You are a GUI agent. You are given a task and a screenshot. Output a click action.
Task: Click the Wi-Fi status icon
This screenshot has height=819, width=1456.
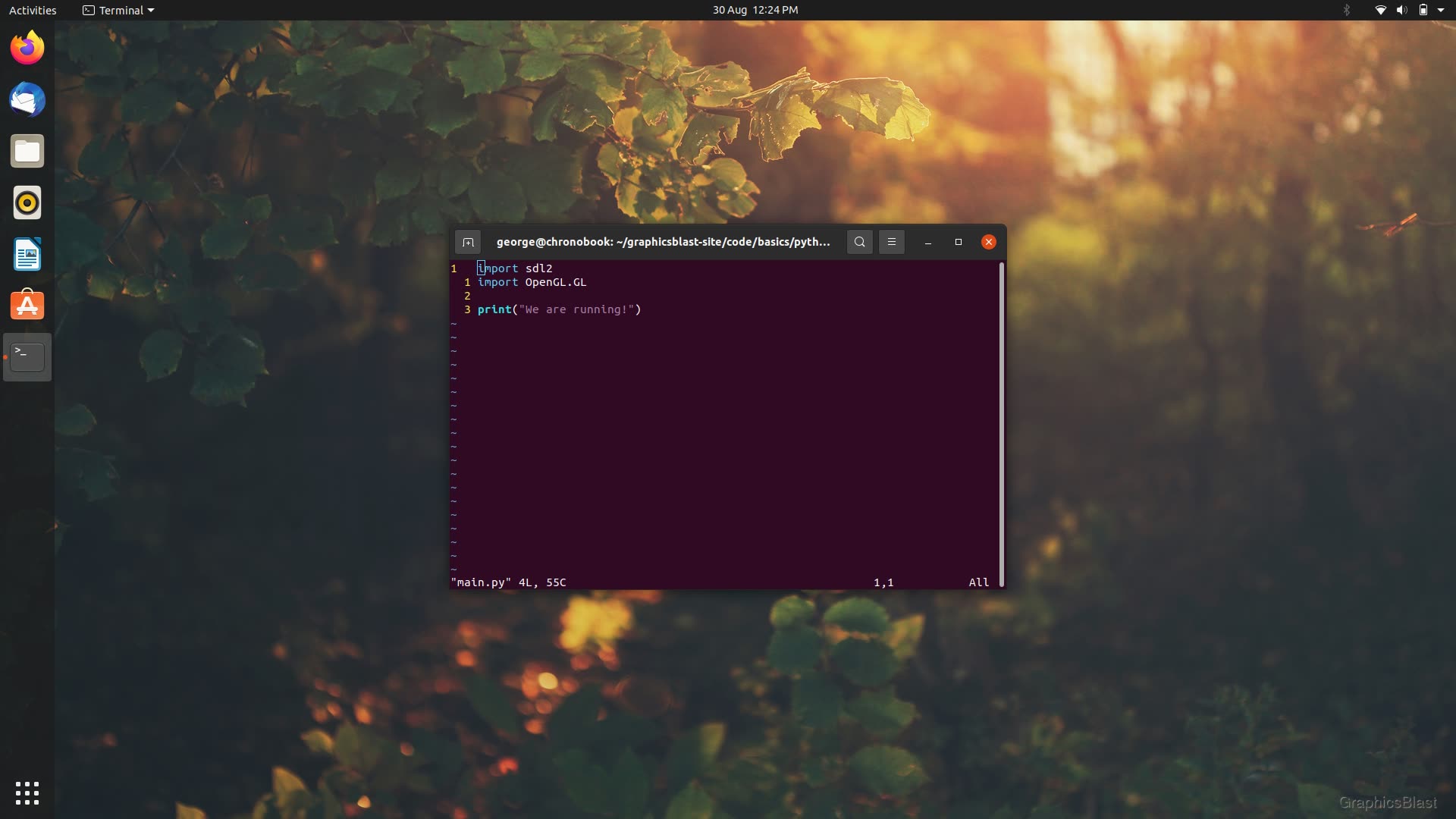(x=1381, y=10)
